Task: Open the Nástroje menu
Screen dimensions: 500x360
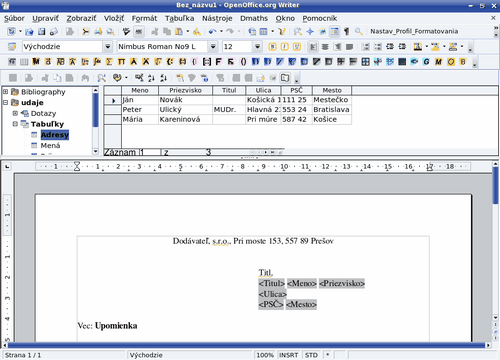Action: [x=217, y=18]
